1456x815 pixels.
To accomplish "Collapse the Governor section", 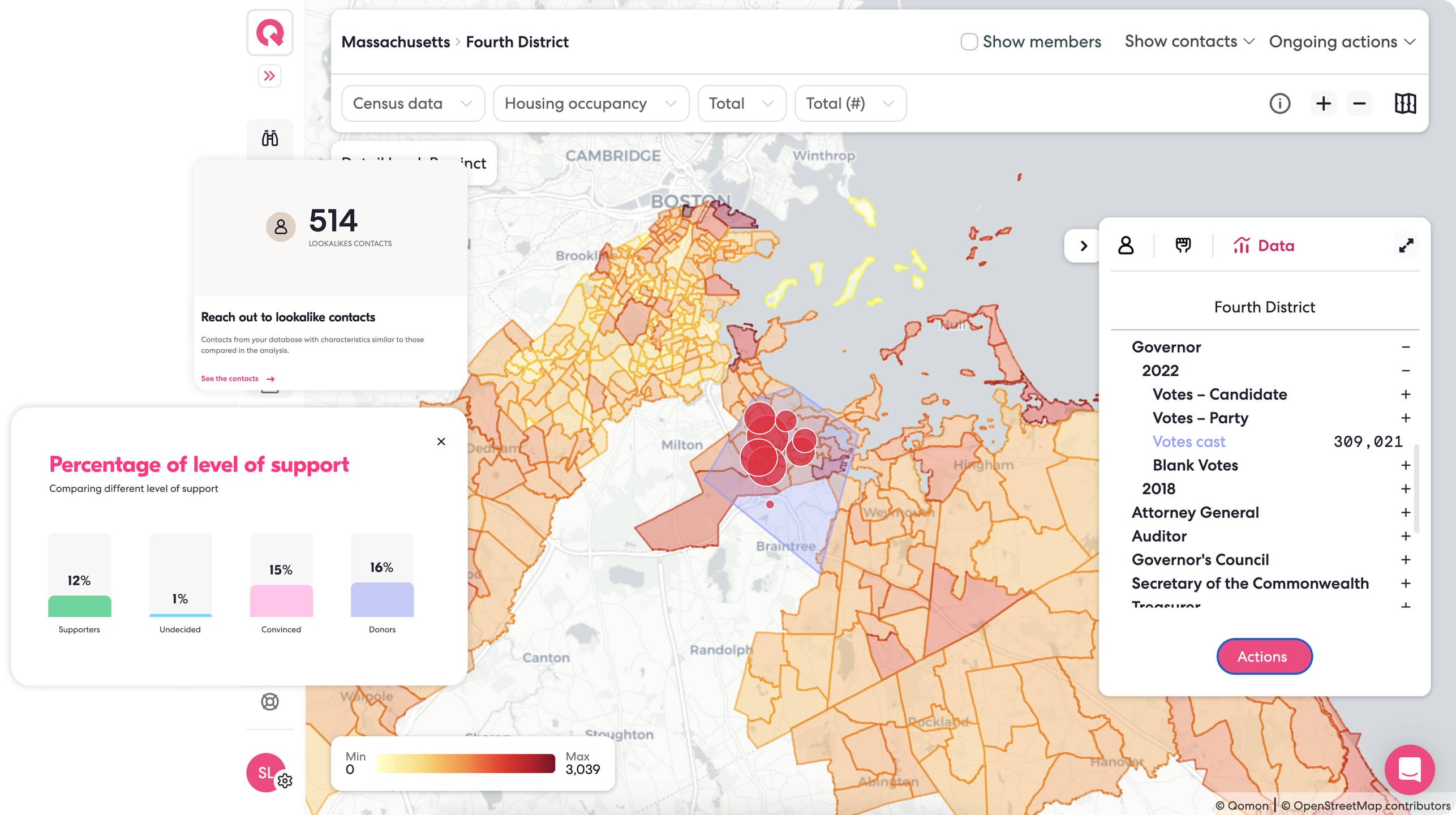I will coord(1406,347).
